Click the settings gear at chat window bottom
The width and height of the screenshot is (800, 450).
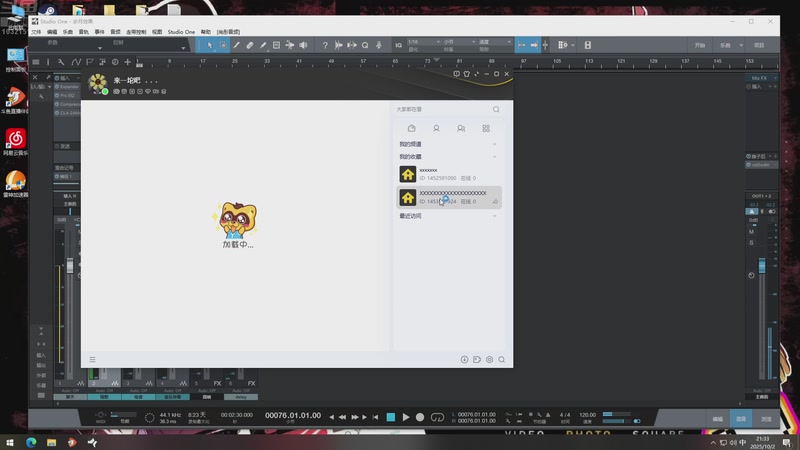coord(489,360)
